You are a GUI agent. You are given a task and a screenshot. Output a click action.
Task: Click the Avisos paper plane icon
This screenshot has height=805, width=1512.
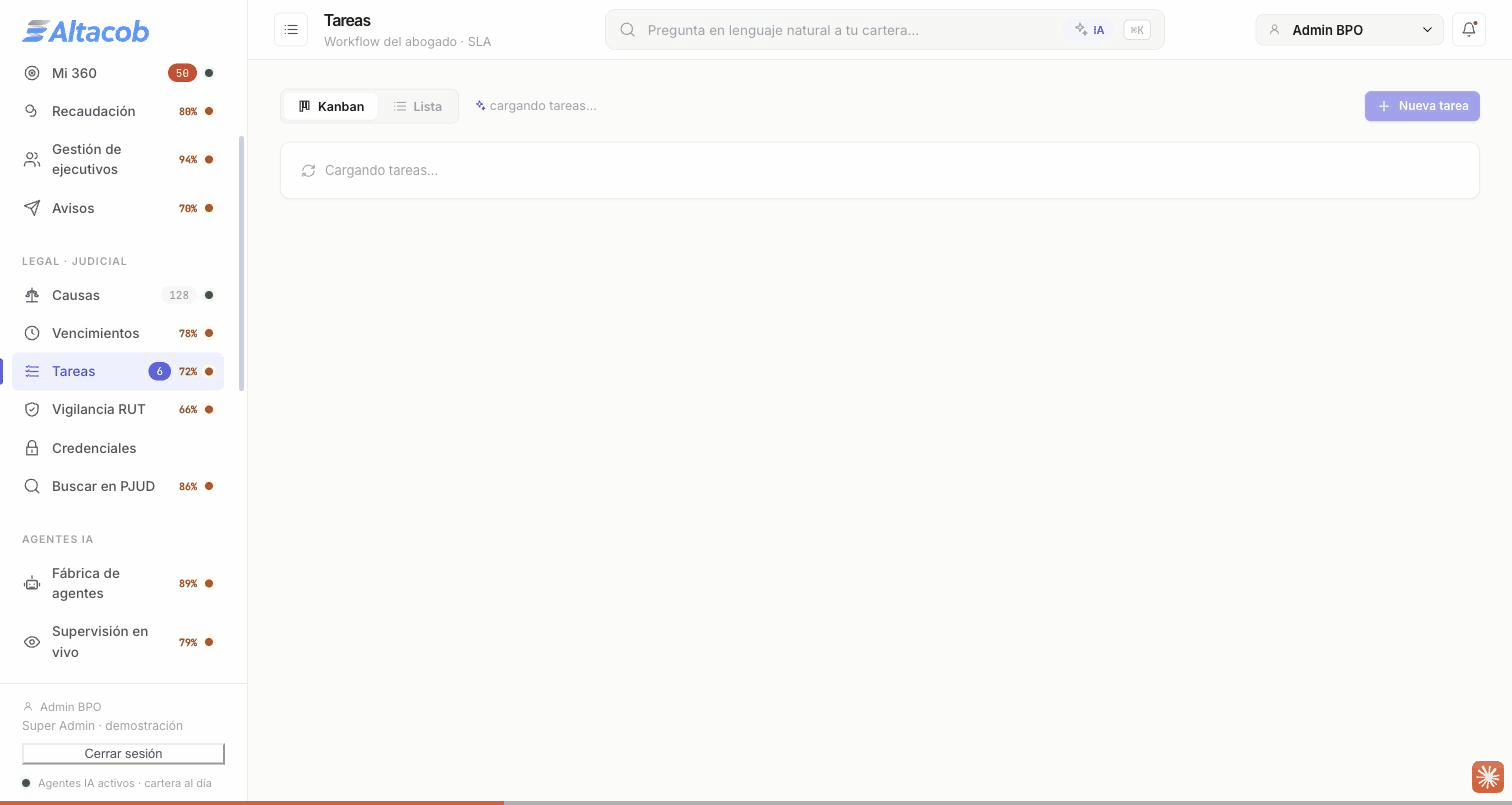pos(32,208)
